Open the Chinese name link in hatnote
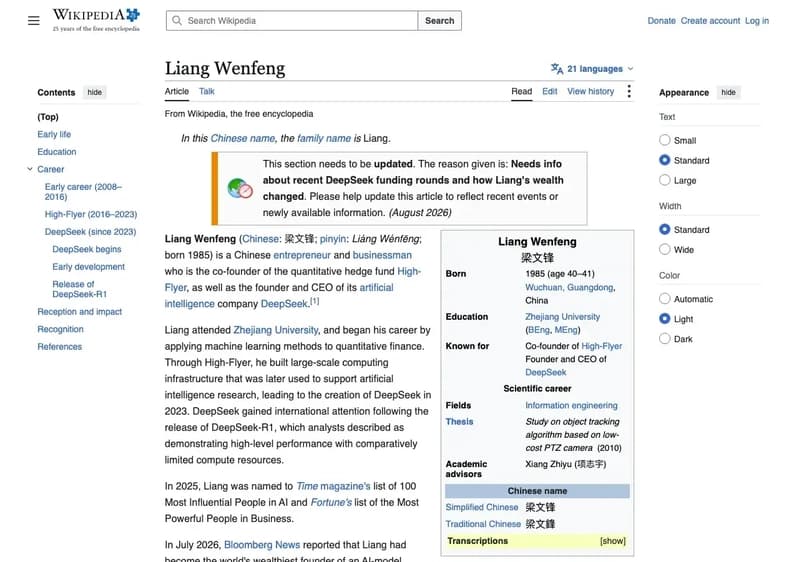 pyautogui.click(x=243, y=138)
